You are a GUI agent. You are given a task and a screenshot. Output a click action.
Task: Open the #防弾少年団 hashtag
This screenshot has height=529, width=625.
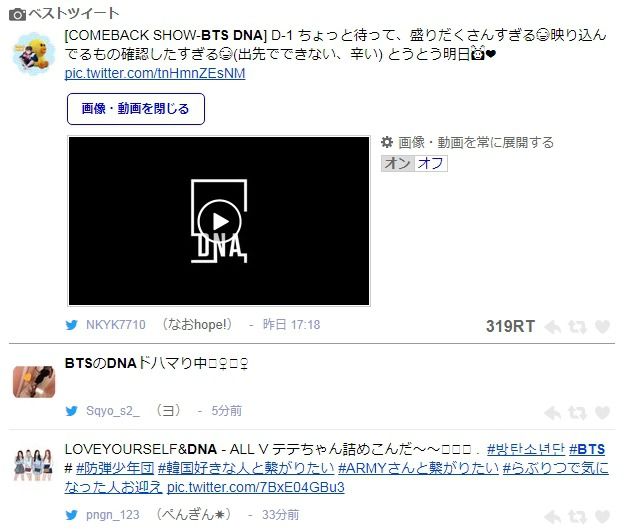tap(115, 468)
